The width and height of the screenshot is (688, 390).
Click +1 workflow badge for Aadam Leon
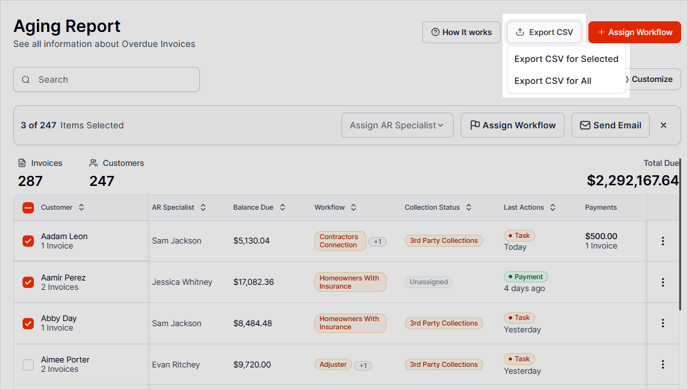[377, 242]
